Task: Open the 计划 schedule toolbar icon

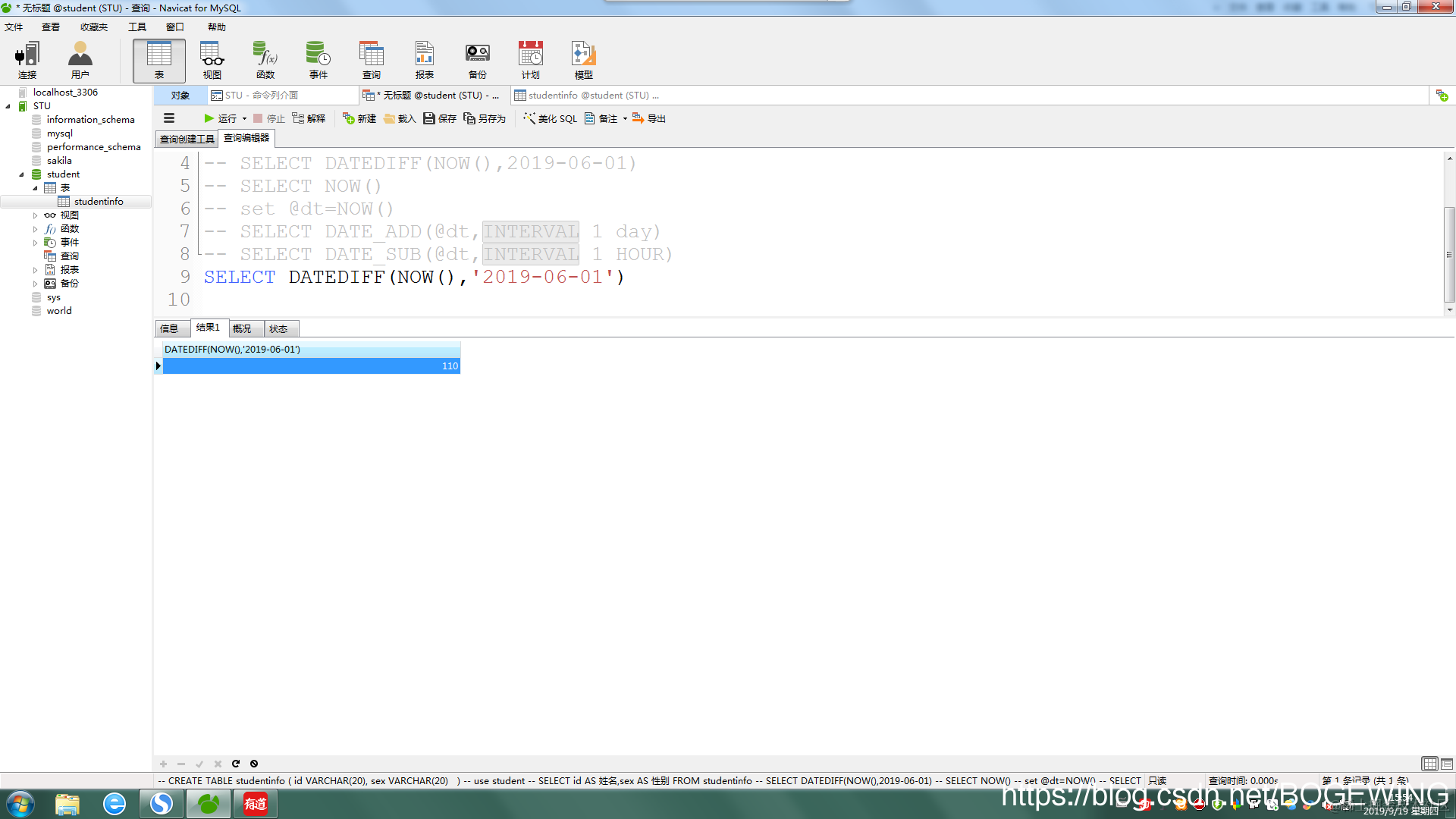Action: point(530,61)
